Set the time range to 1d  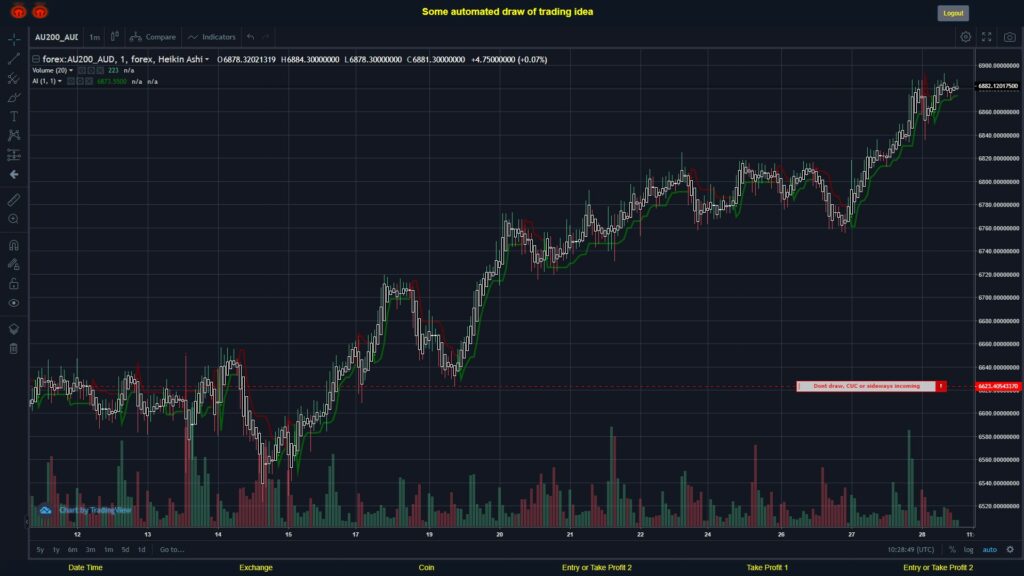click(x=142, y=550)
